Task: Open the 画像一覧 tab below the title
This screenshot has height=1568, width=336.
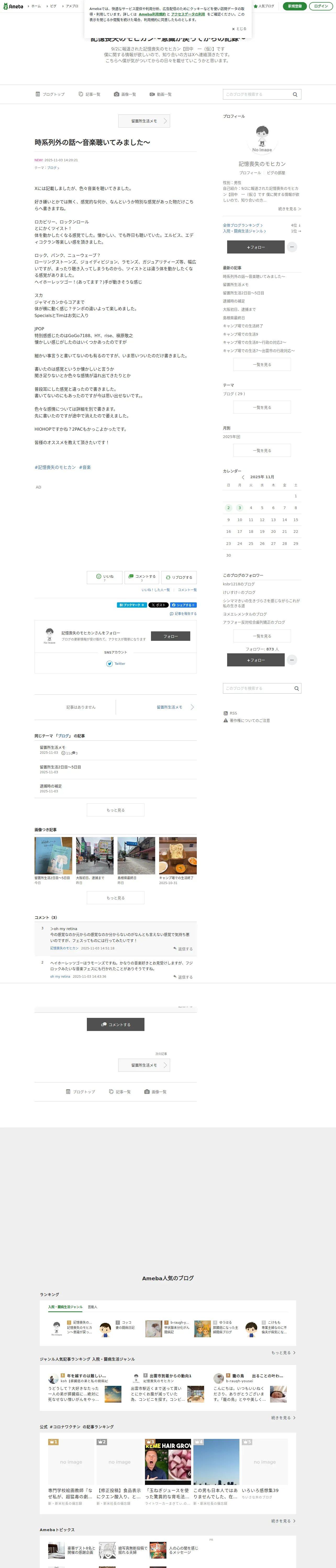Action: pos(125,94)
